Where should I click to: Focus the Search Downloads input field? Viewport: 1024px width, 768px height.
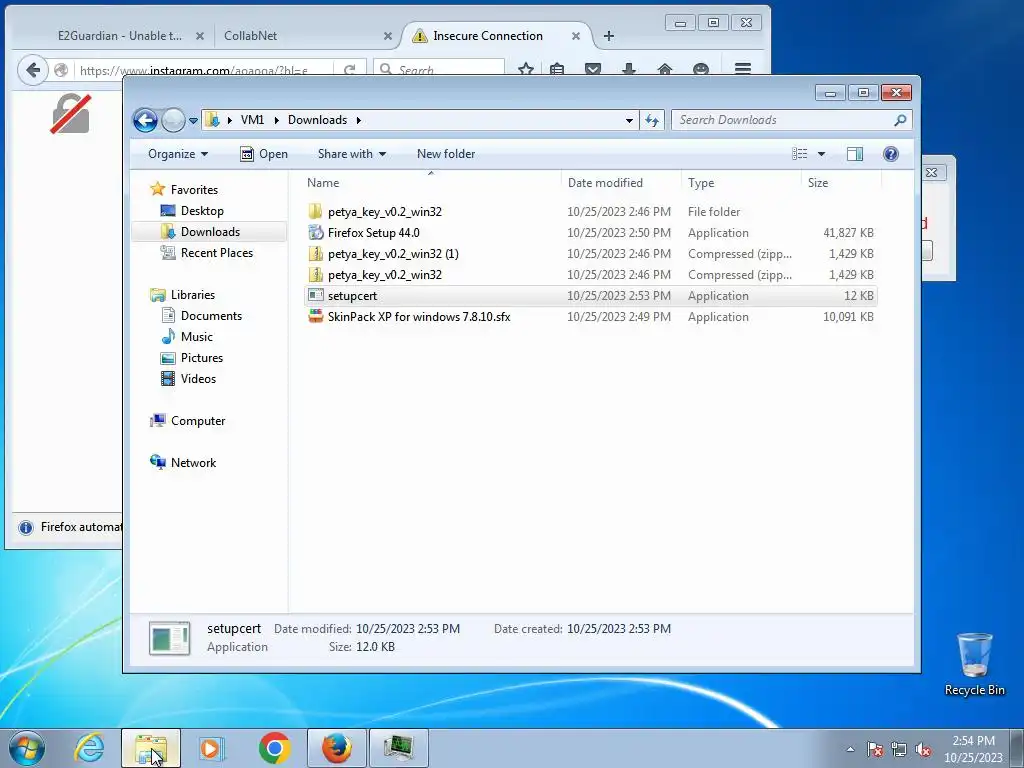pos(783,120)
